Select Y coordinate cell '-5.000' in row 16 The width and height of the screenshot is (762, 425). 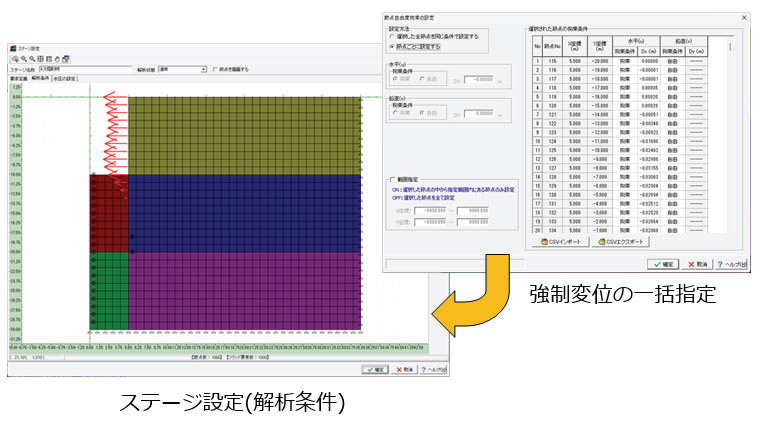tap(600, 195)
